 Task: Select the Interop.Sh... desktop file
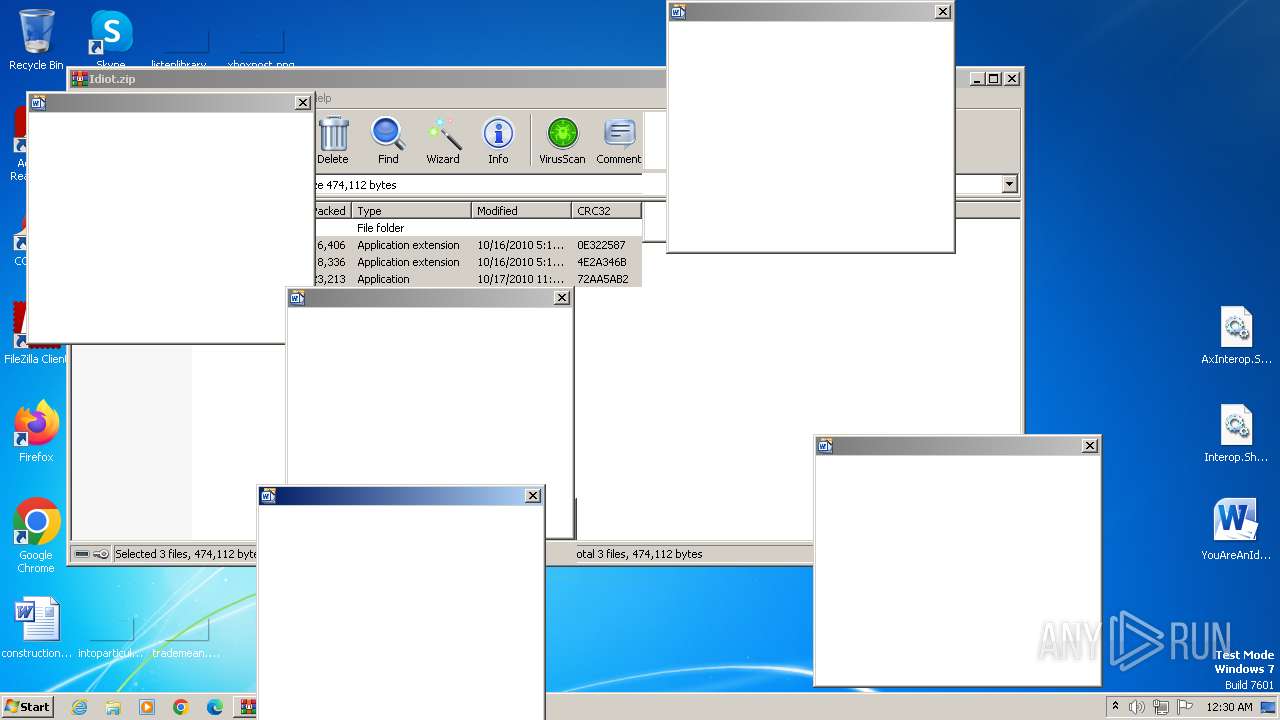point(1236,434)
